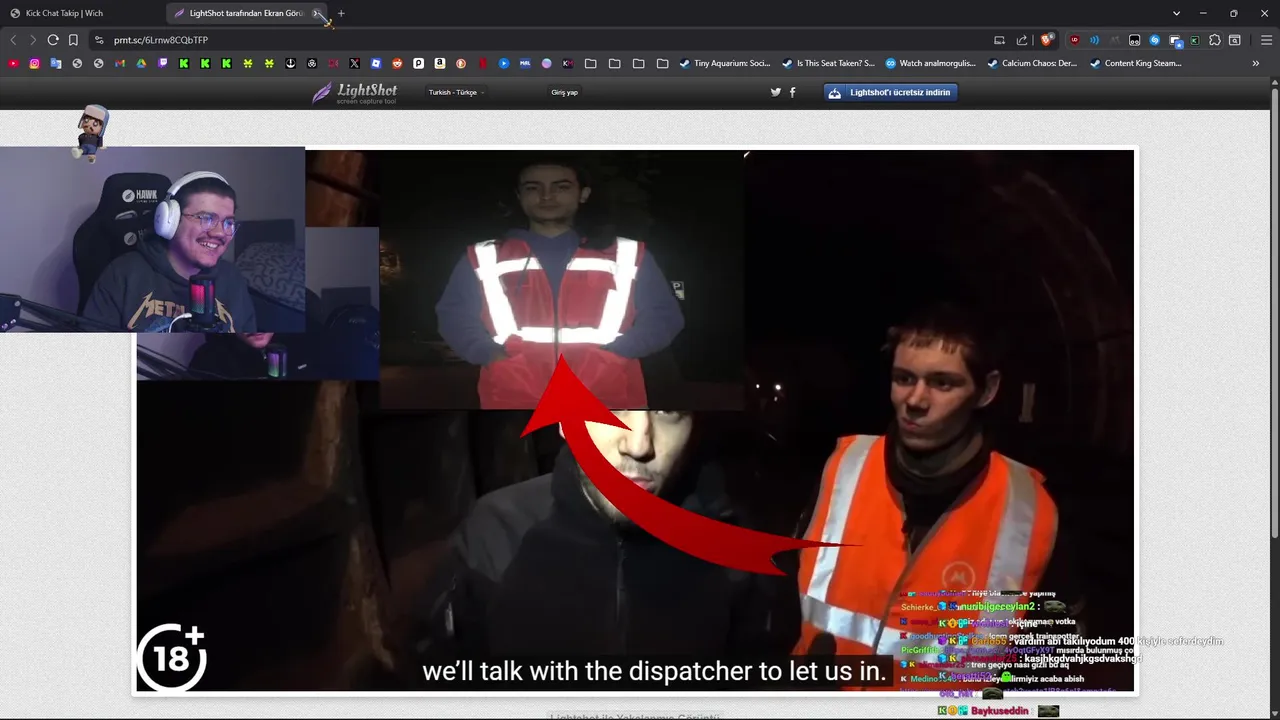The height and width of the screenshot is (720, 1280).
Task: Open the Reddit bookmark icon
Action: pyautogui.click(x=397, y=63)
